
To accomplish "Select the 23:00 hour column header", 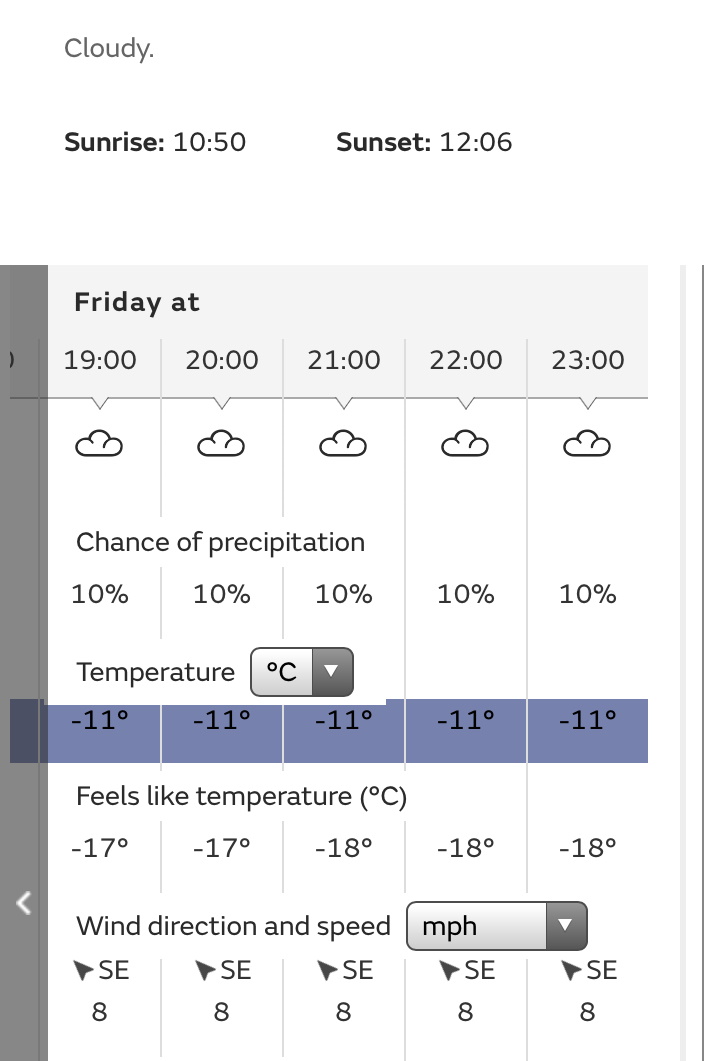I will point(587,360).
